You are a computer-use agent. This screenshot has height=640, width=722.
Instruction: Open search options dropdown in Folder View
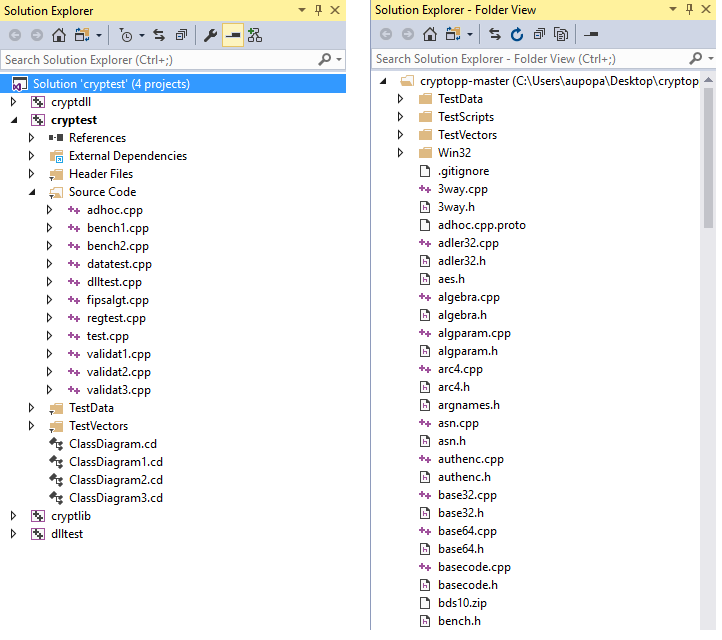coord(710,58)
